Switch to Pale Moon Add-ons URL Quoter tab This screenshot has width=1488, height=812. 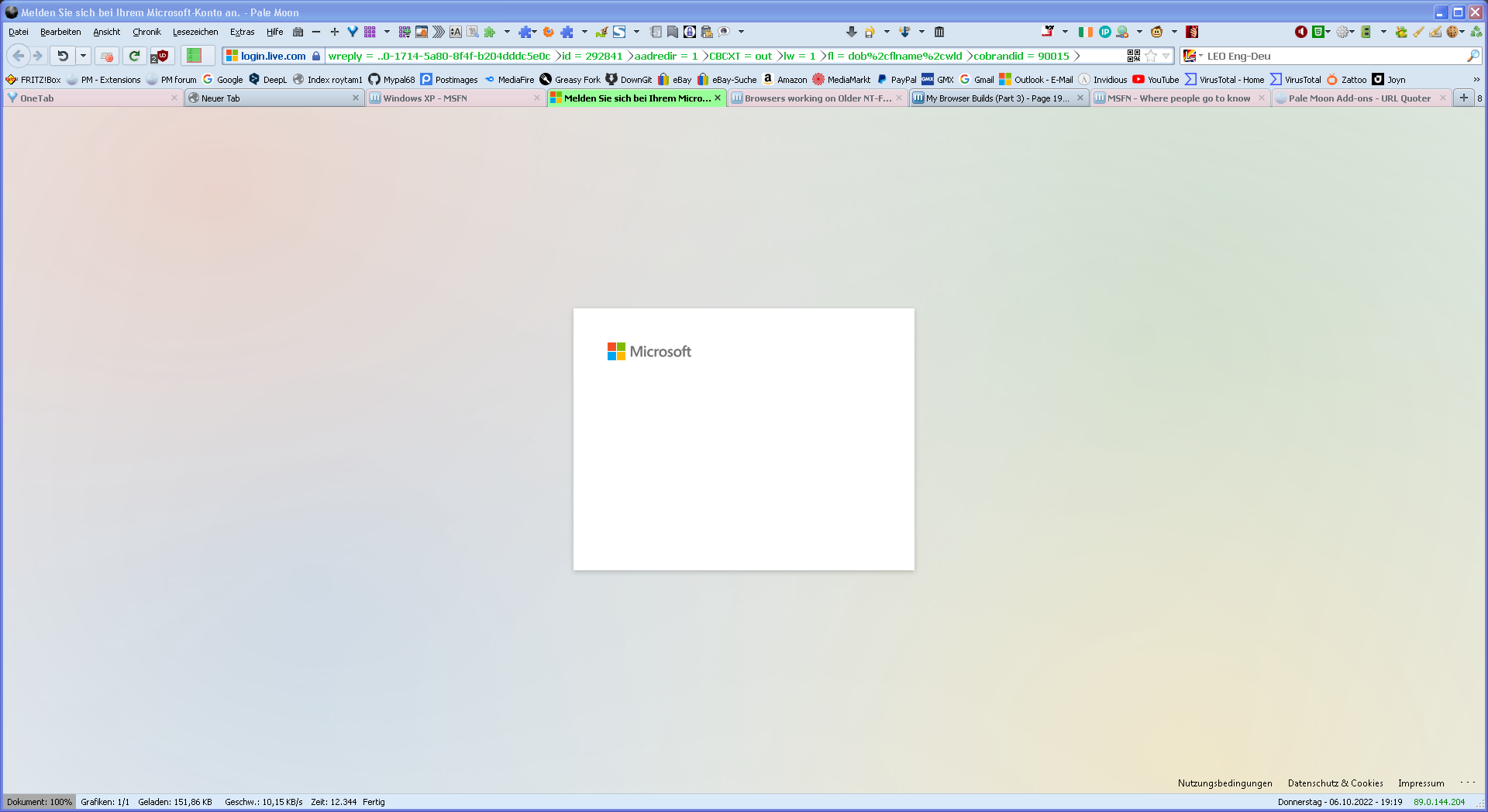click(x=1361, y=98)
